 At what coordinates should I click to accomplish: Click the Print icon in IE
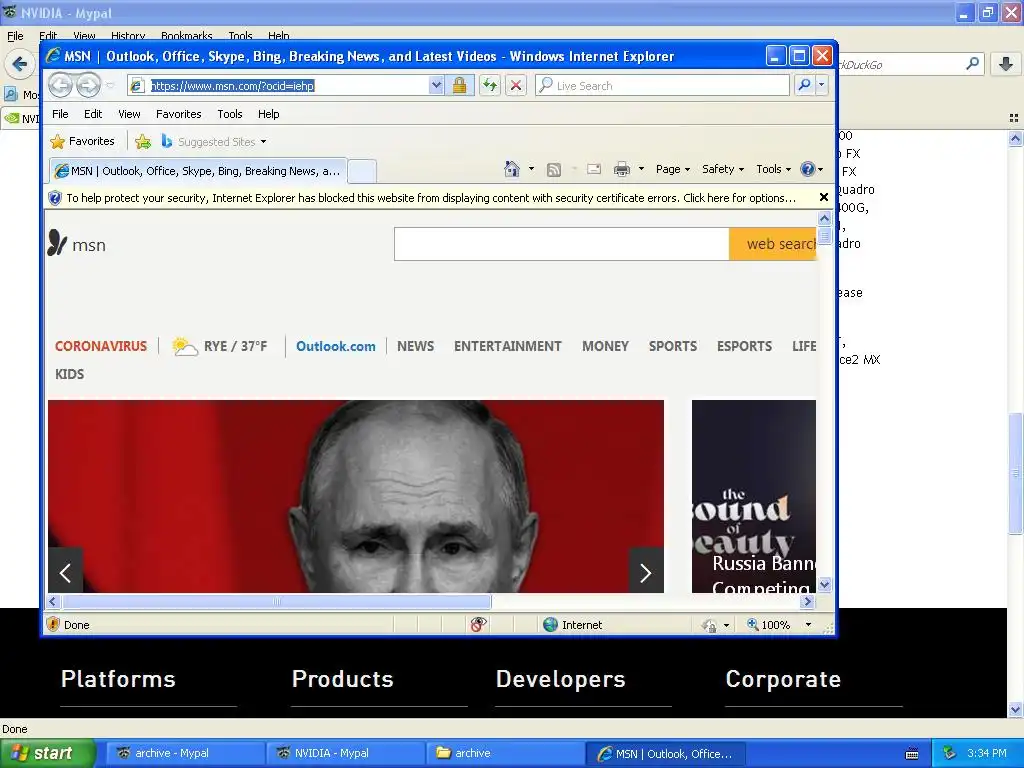[622, 169]
